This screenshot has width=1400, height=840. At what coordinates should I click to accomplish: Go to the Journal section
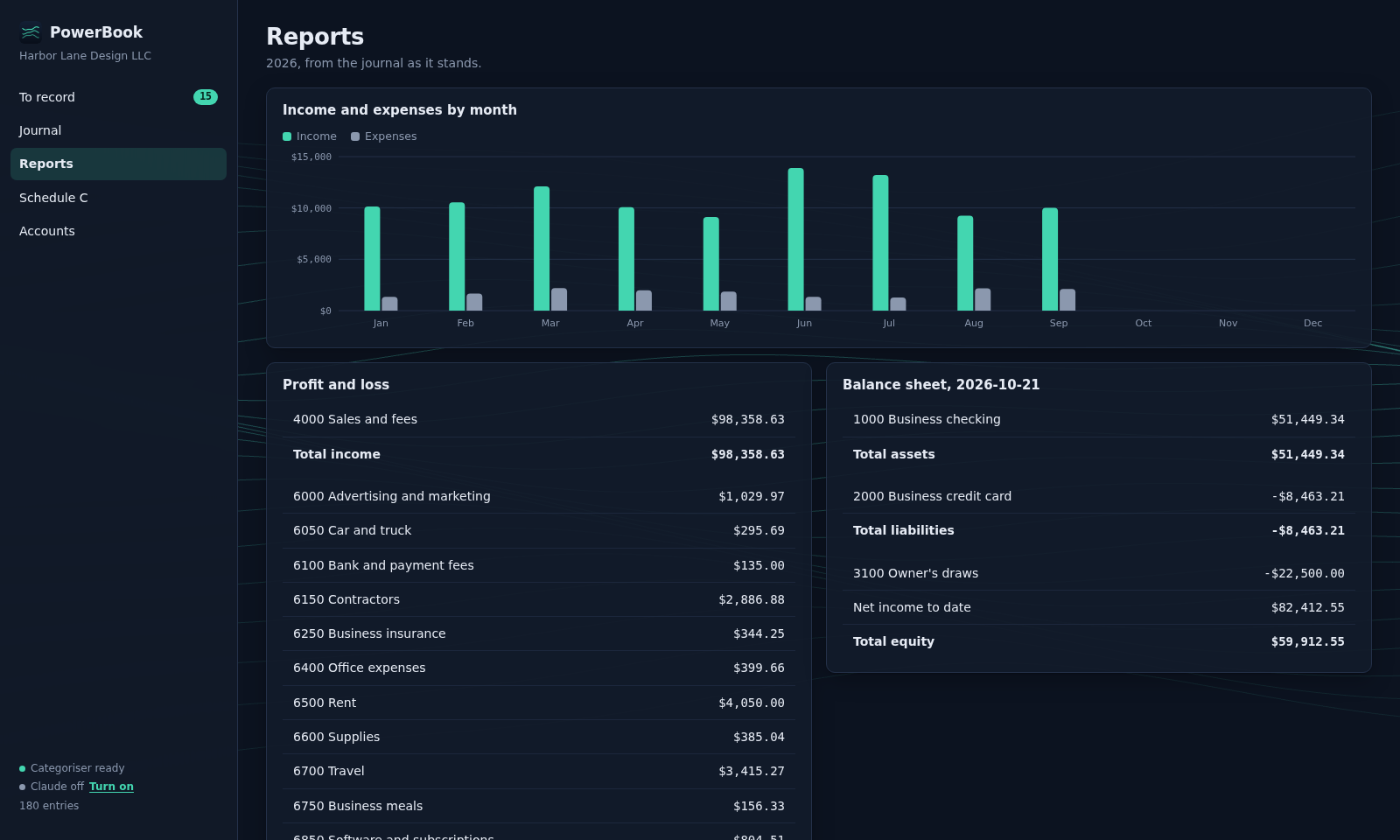click(x=118, y=130)
